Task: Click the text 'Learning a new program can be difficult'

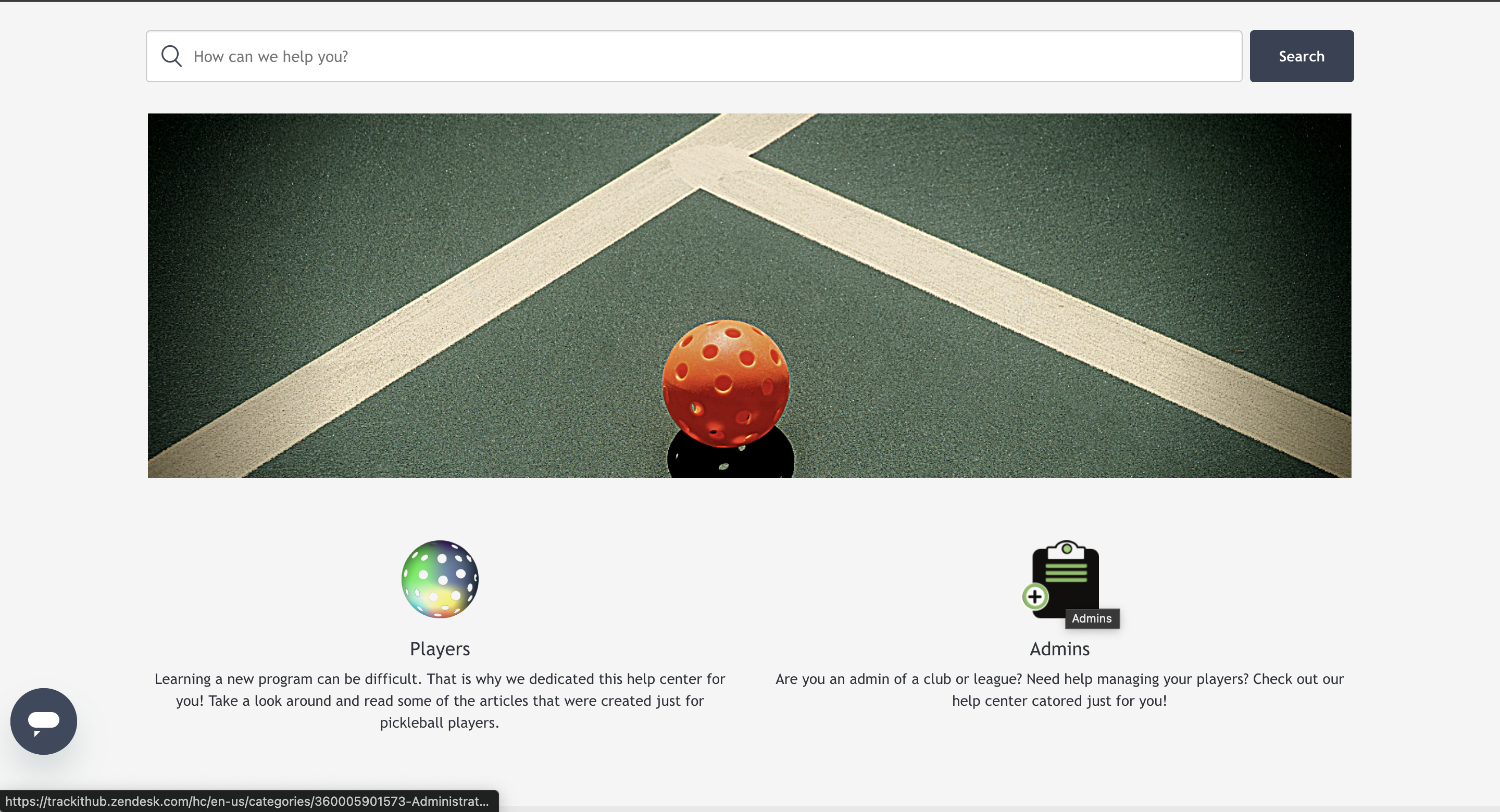Action: 288,679
